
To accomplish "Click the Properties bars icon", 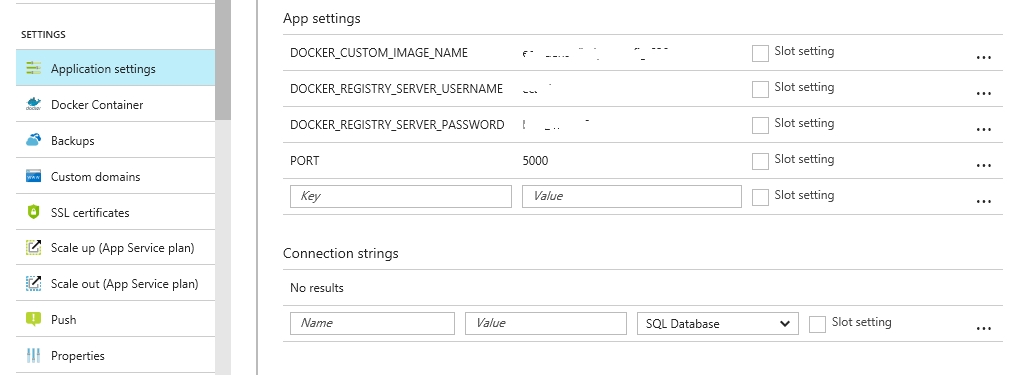I will [x=33, y=355].
